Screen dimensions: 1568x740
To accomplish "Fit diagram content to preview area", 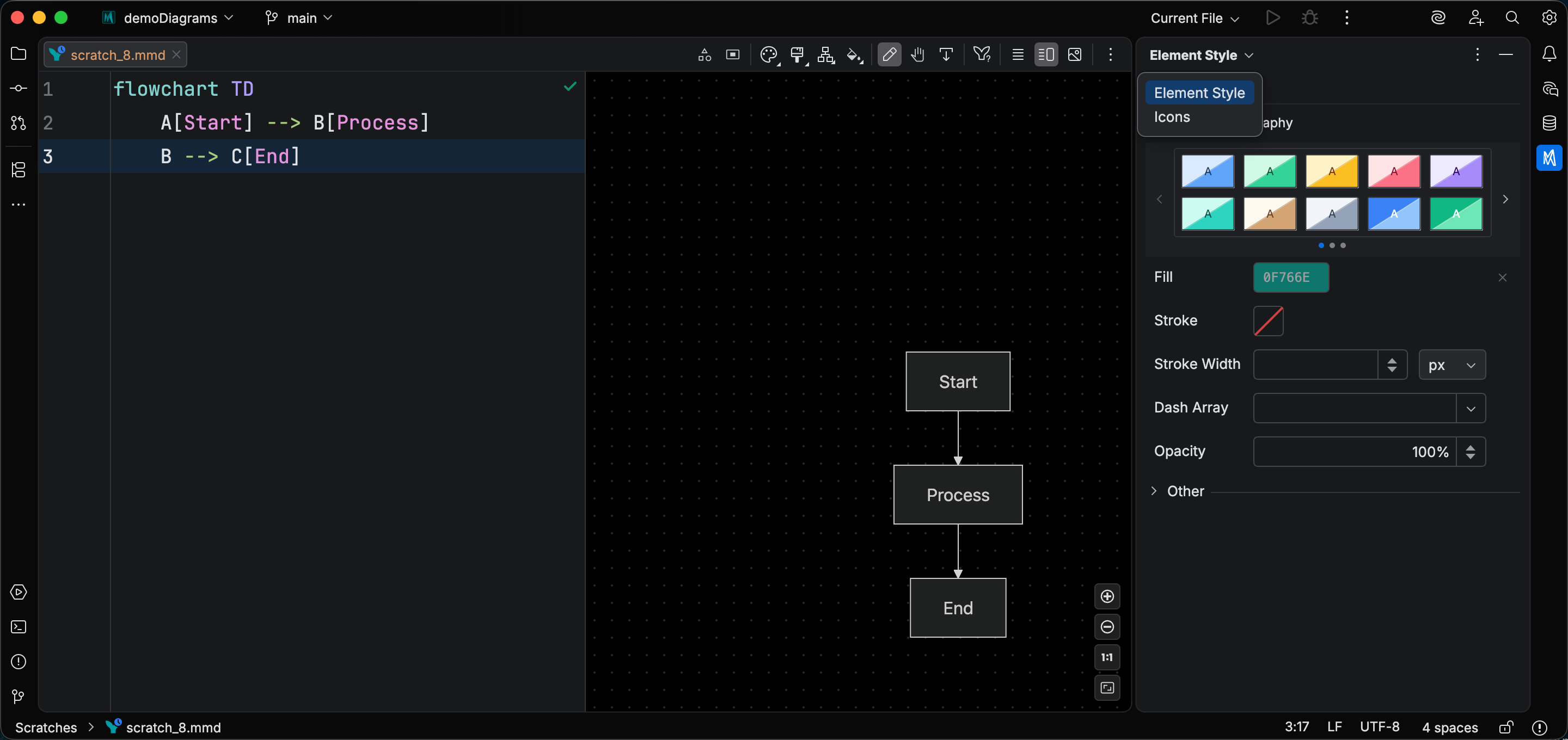I will [1107, 688].
